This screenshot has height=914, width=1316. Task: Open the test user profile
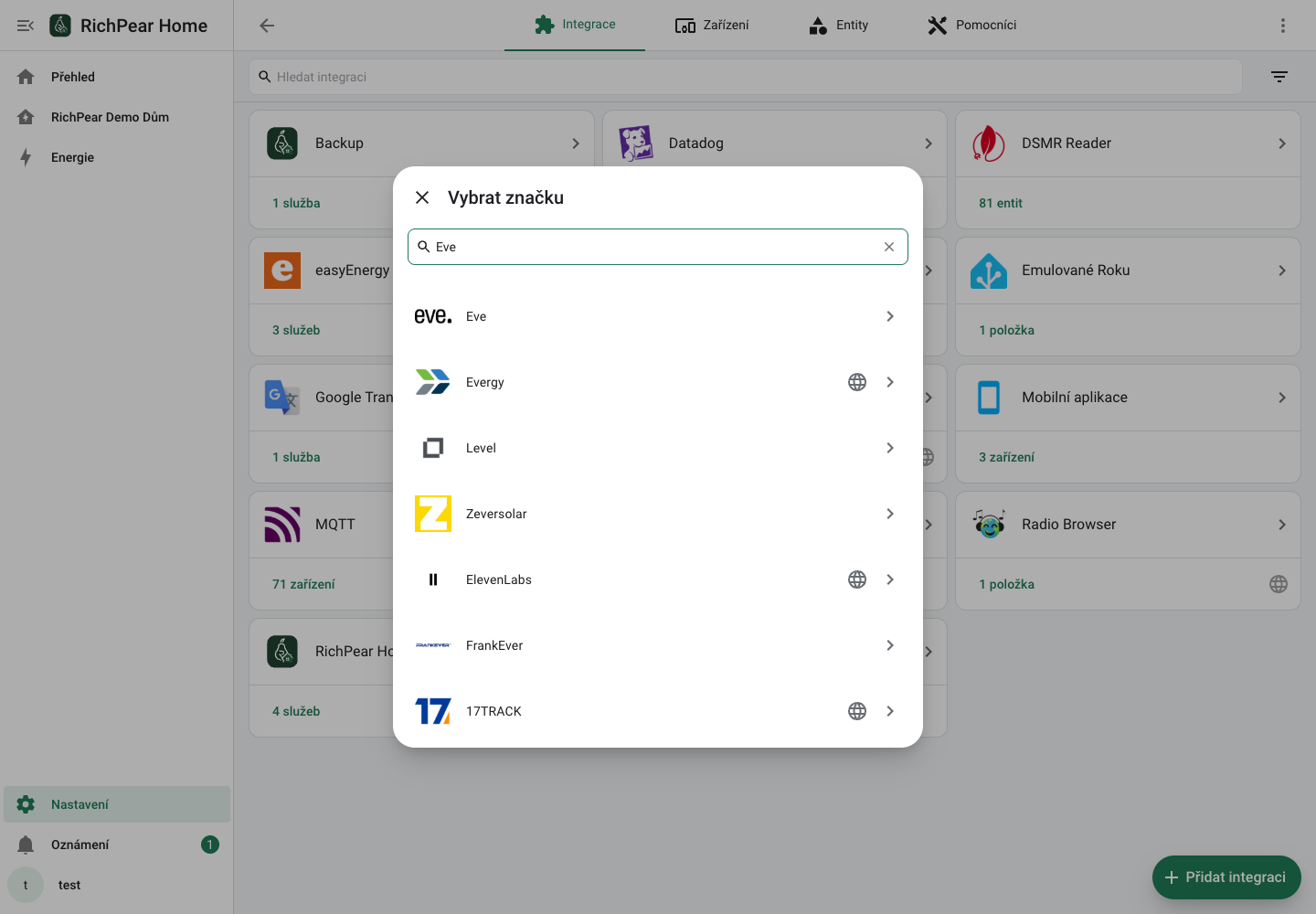117,885
